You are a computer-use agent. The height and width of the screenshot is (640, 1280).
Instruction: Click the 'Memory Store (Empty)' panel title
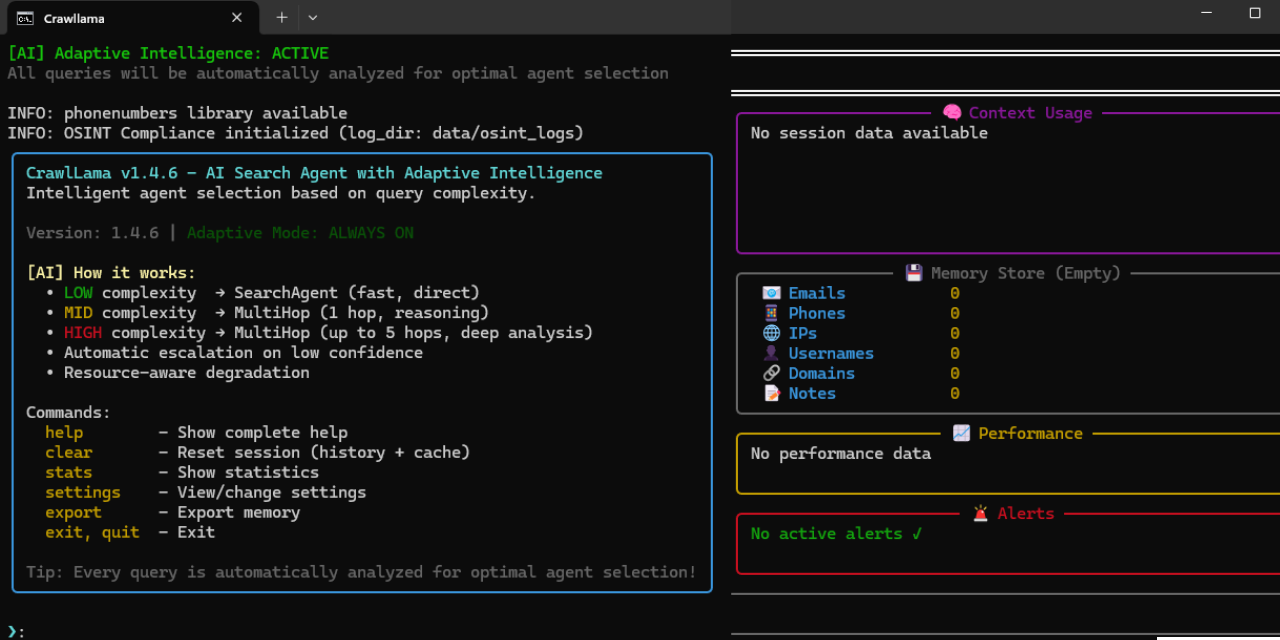click(x=1026, y=273)
